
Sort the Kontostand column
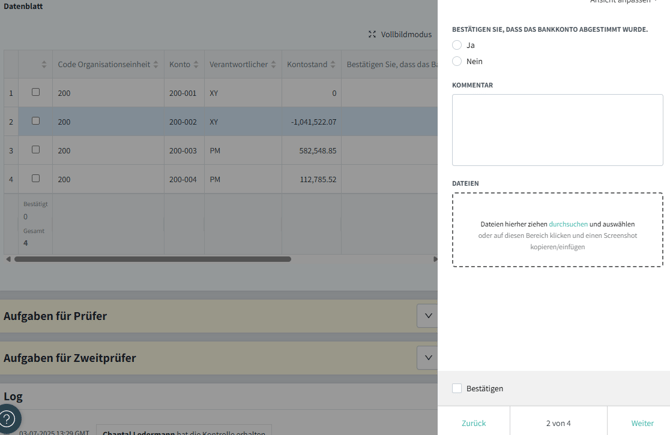(333, 65)
